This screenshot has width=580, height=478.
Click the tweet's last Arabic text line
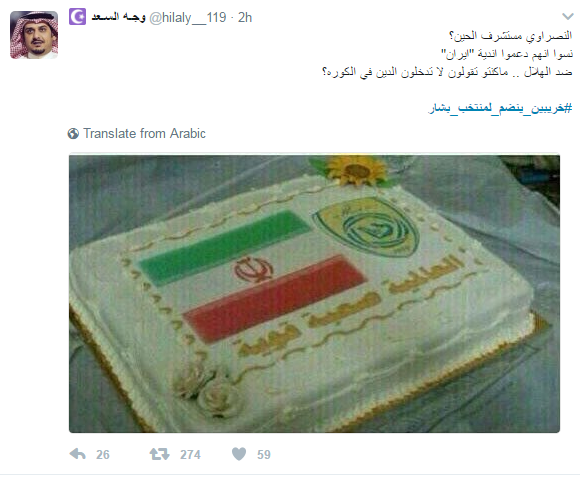447,72
